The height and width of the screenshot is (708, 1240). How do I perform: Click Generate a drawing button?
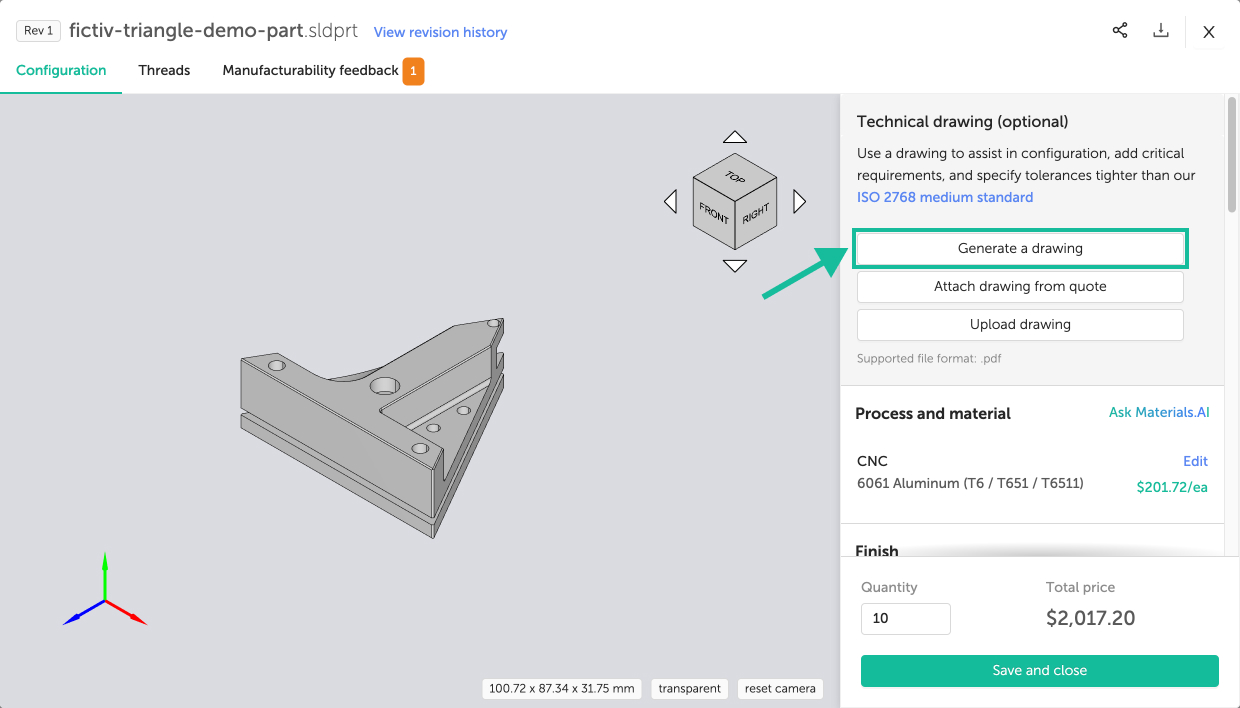click(1020, 248)
